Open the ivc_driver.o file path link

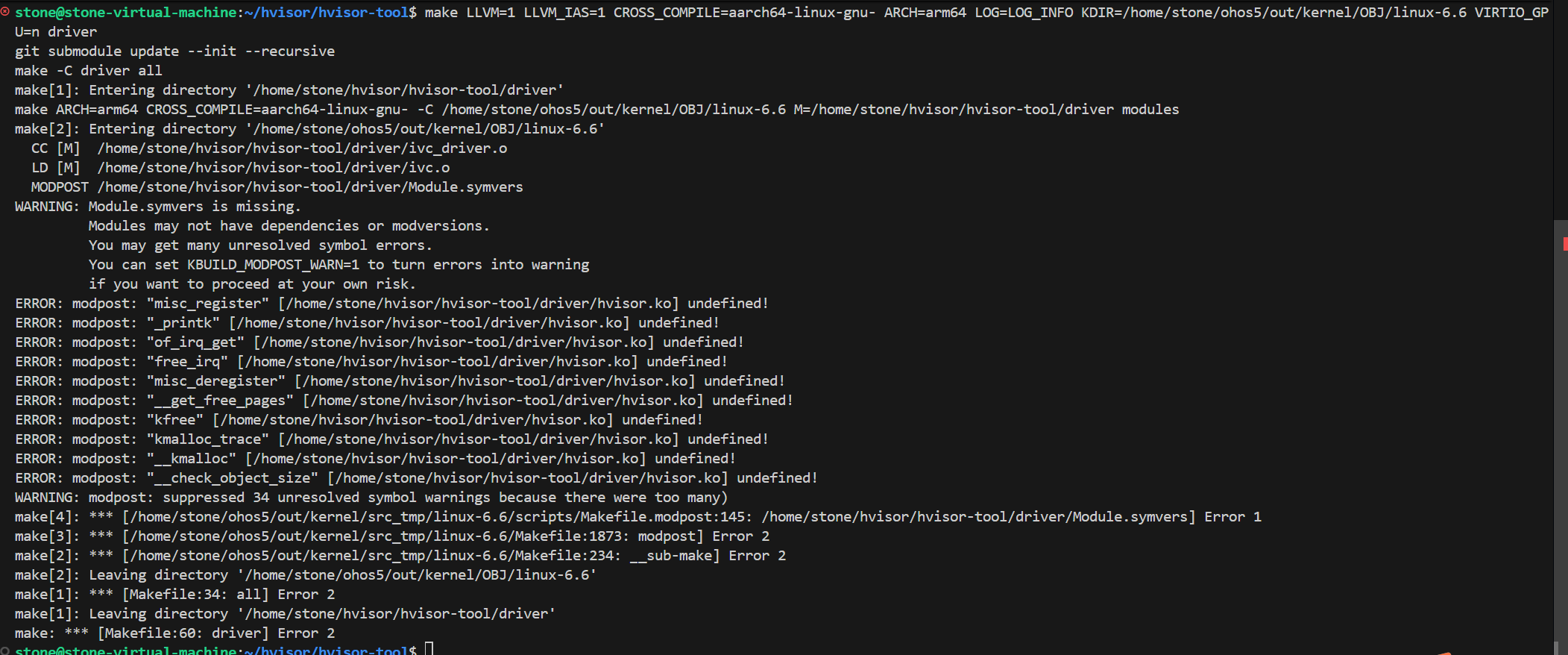point(302,148)
